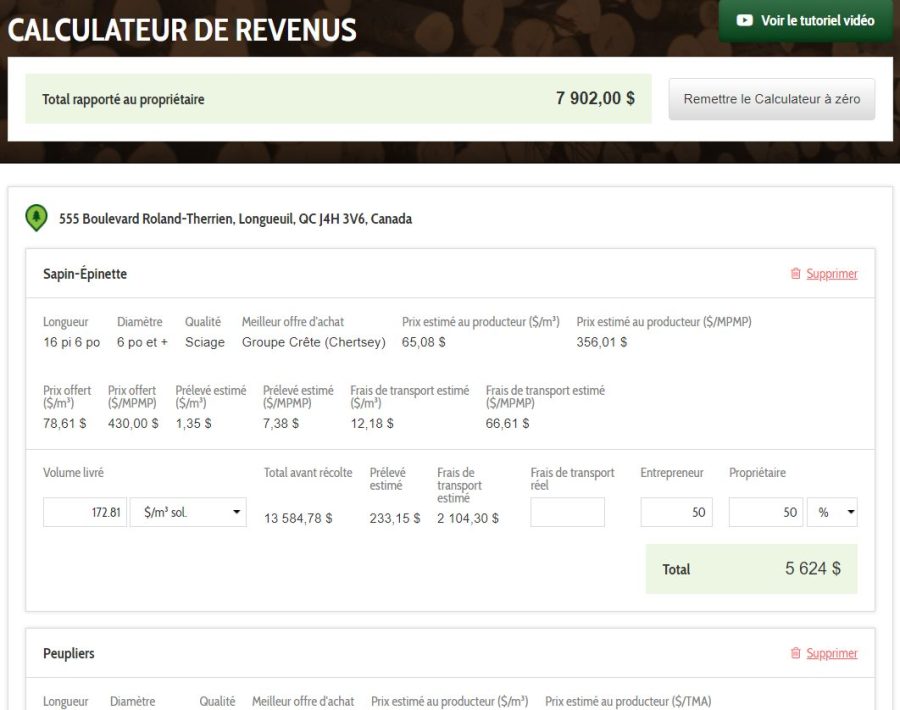Open the % unit dropdown for the Propriétaire share
The width and height of the screenshot is (900, 710).
832,512
